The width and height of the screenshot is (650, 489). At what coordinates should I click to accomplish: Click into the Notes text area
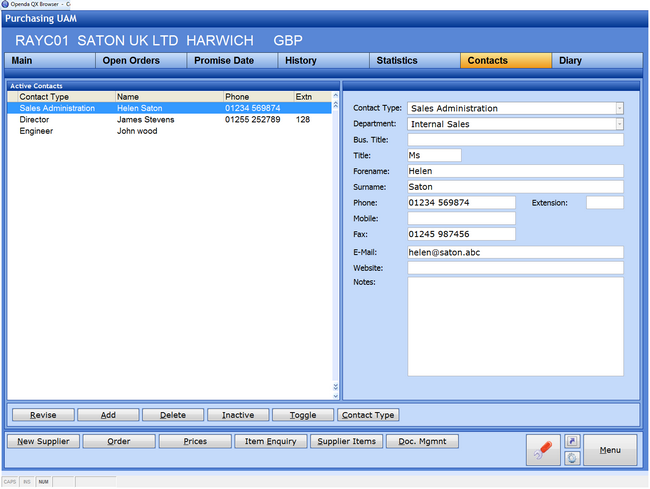(x=515, y=327)
